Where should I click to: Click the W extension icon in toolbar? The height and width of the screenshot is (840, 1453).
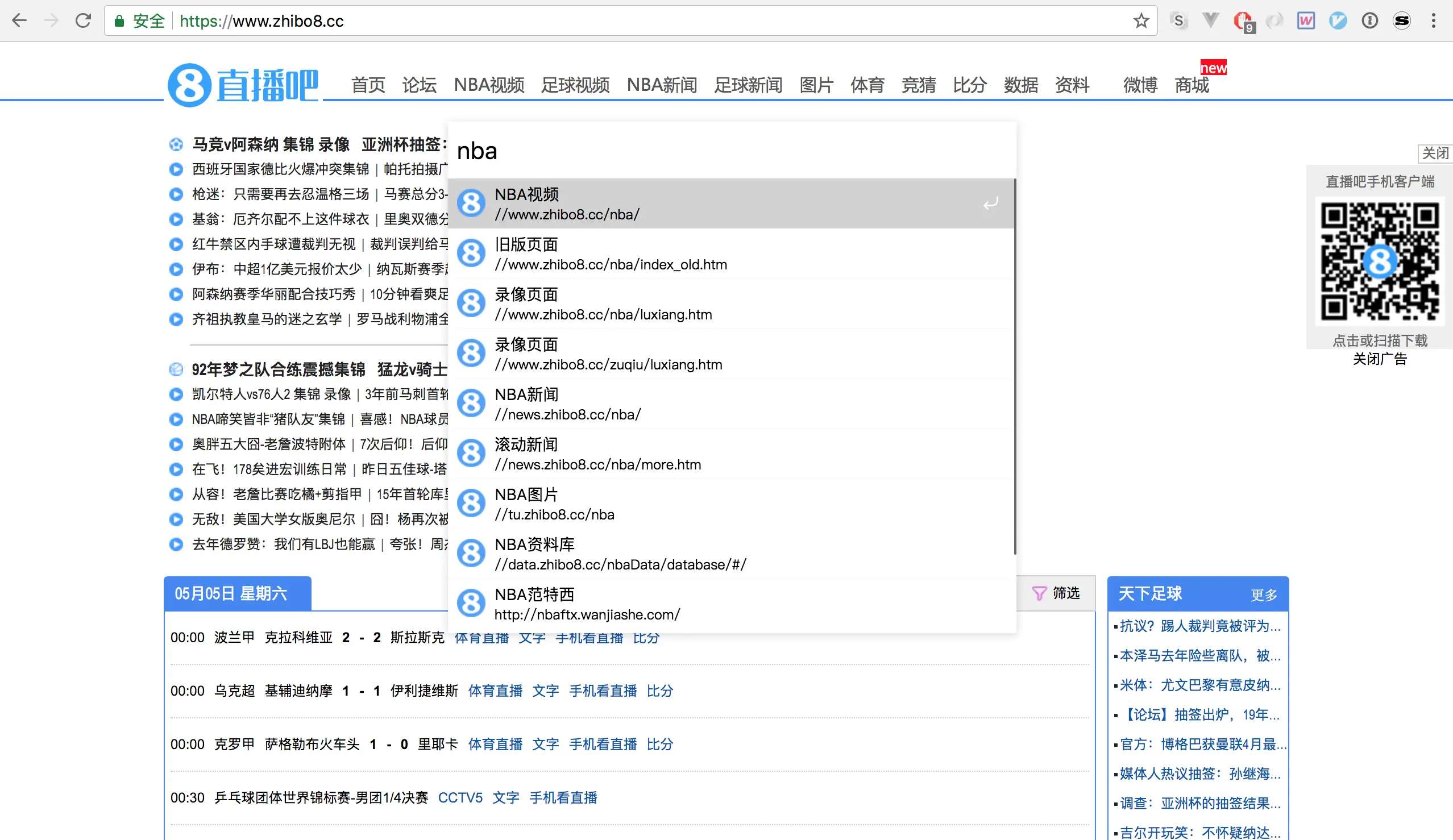[x=1306, y=21]
